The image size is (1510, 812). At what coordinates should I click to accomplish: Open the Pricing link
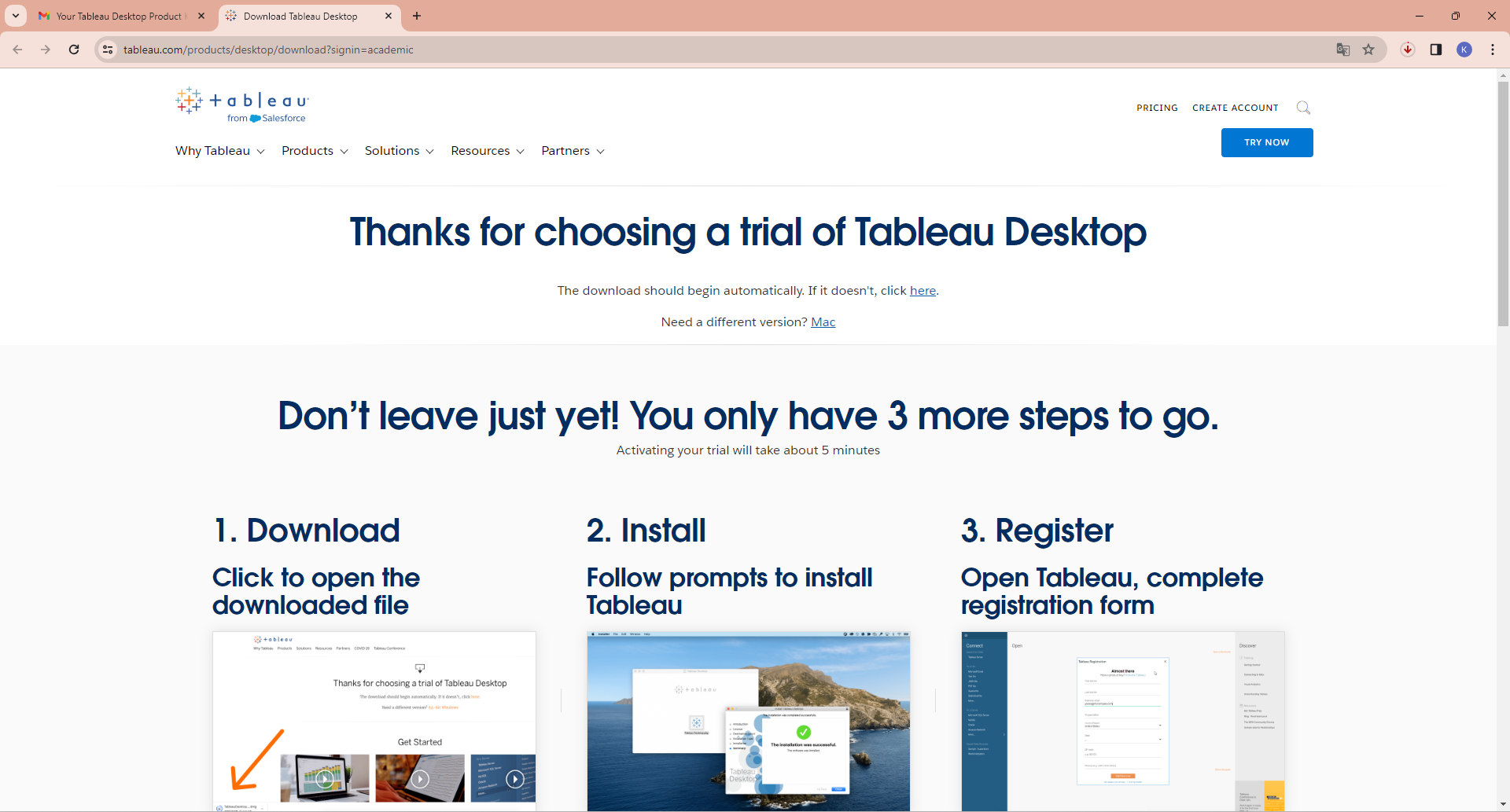coord(1157,108)
